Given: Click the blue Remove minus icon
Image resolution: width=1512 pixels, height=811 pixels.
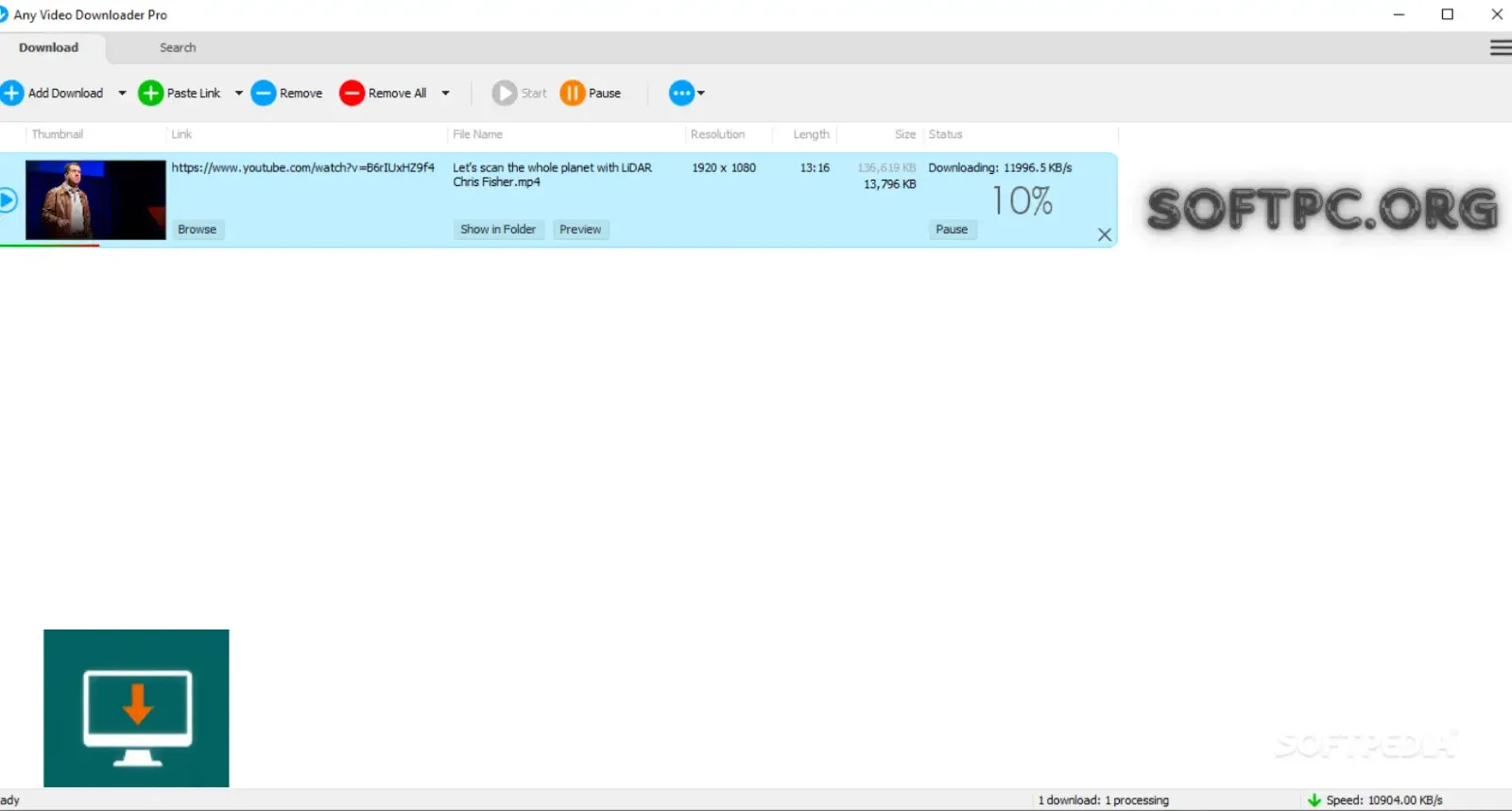Looking at the screenshot, I should pos(263,93).
